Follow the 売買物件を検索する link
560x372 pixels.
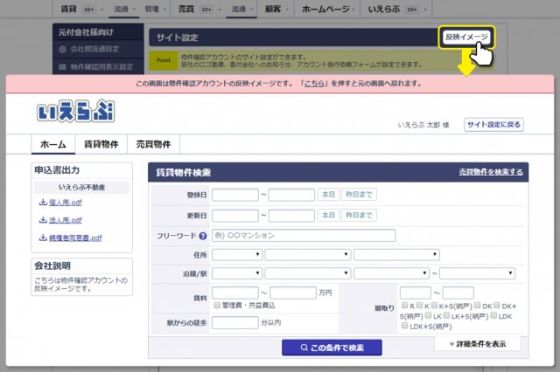[x=491, y=172]
